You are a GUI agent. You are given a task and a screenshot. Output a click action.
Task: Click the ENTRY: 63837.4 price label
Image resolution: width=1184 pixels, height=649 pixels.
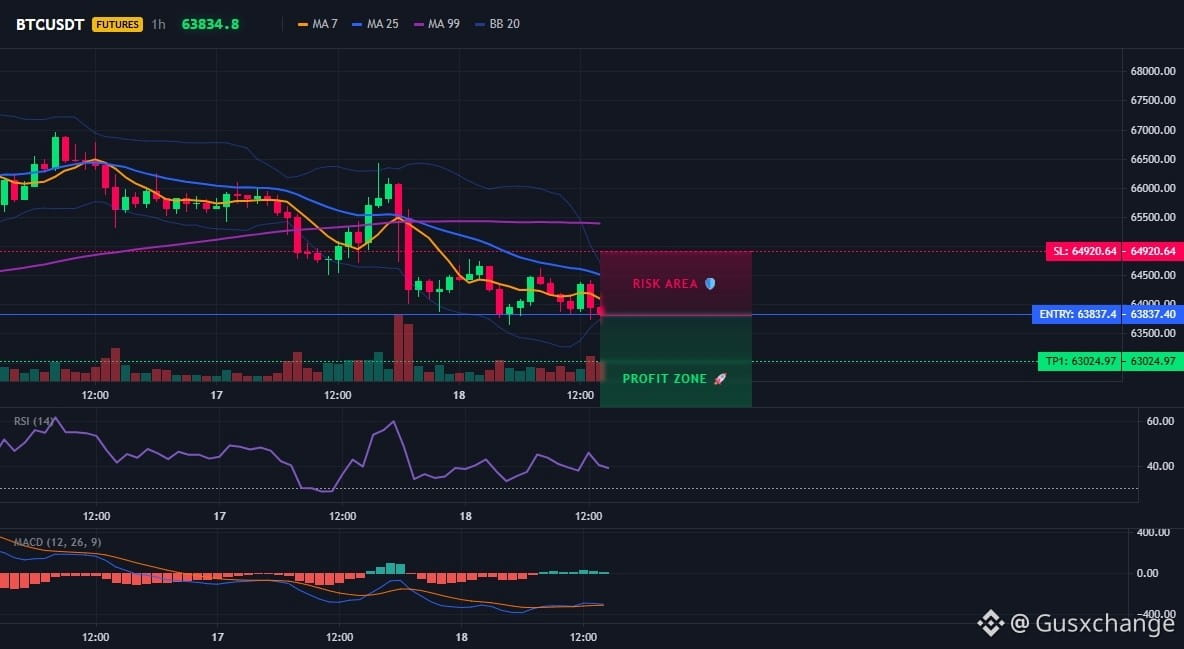pos(1077,314)
